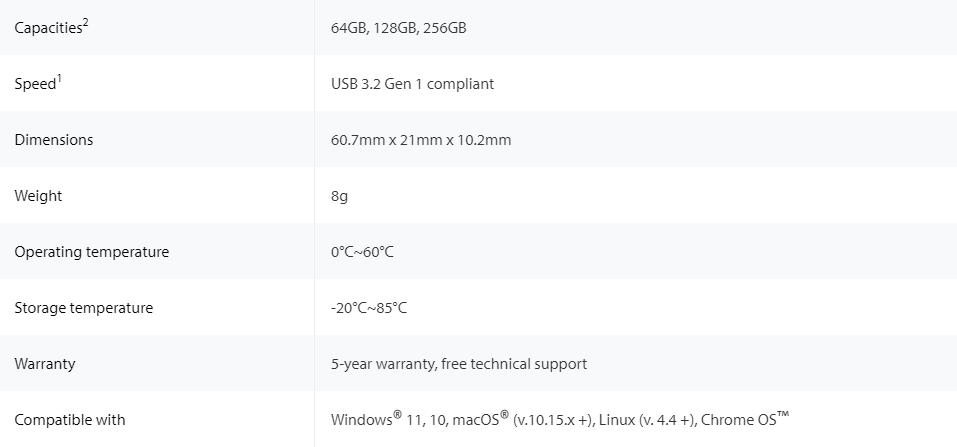
Task: Click the Storage temperature label
Action: pos(84,308)
